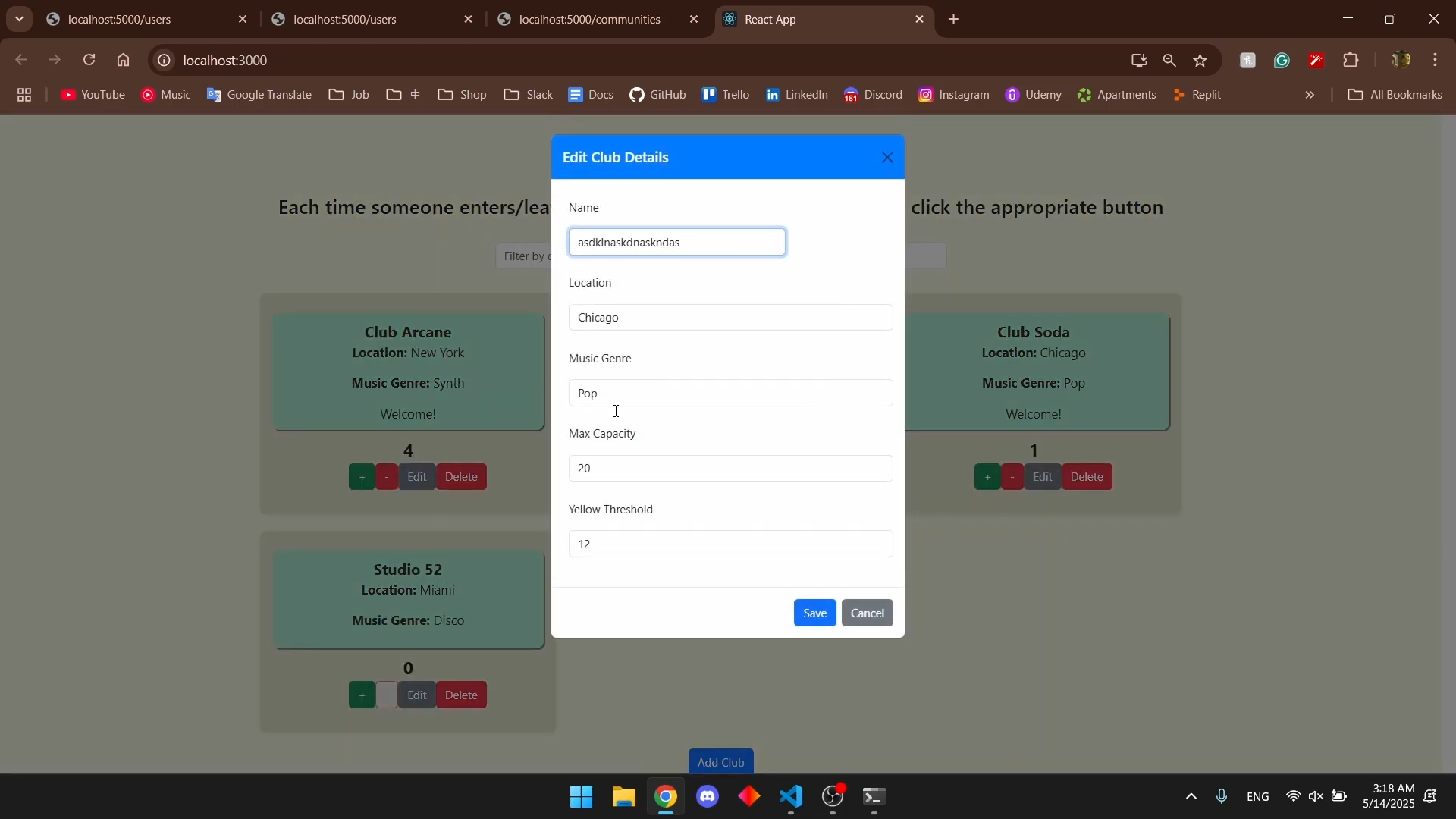Click the browser zoom magnifier icon
This screenshot has height=819, width=1456.
coord(1169,60)
